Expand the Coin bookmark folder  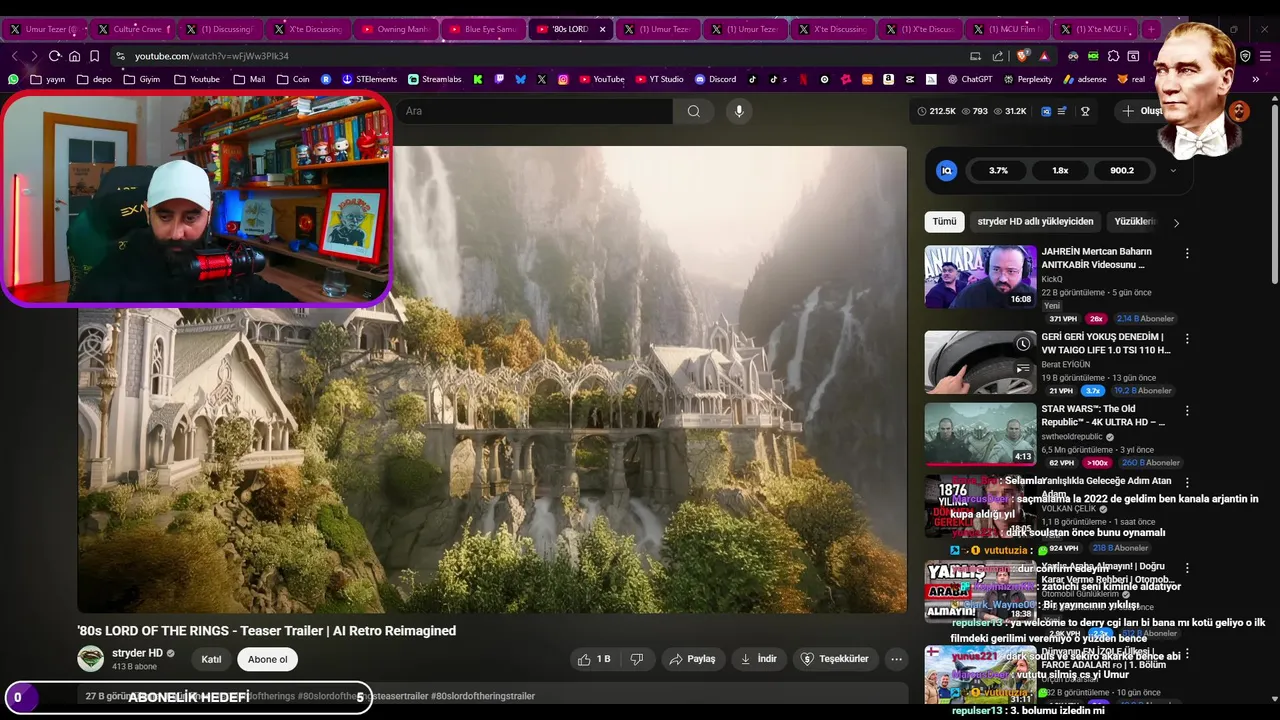[293, 79]
